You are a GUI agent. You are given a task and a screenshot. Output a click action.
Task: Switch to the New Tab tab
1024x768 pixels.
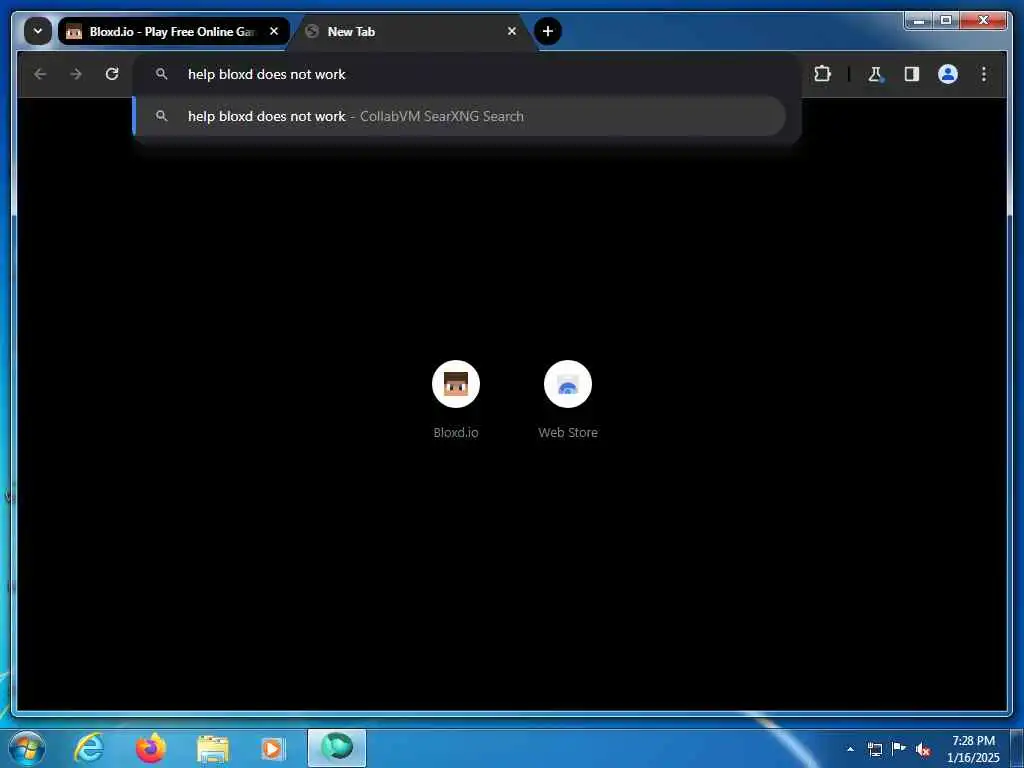coord(413,31)
